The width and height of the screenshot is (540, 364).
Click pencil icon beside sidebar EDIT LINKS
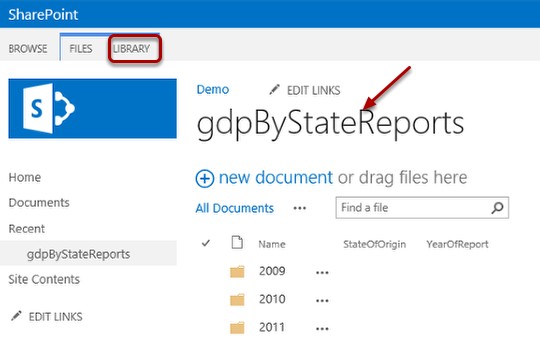pyautogui.click(x=16, y=316)
